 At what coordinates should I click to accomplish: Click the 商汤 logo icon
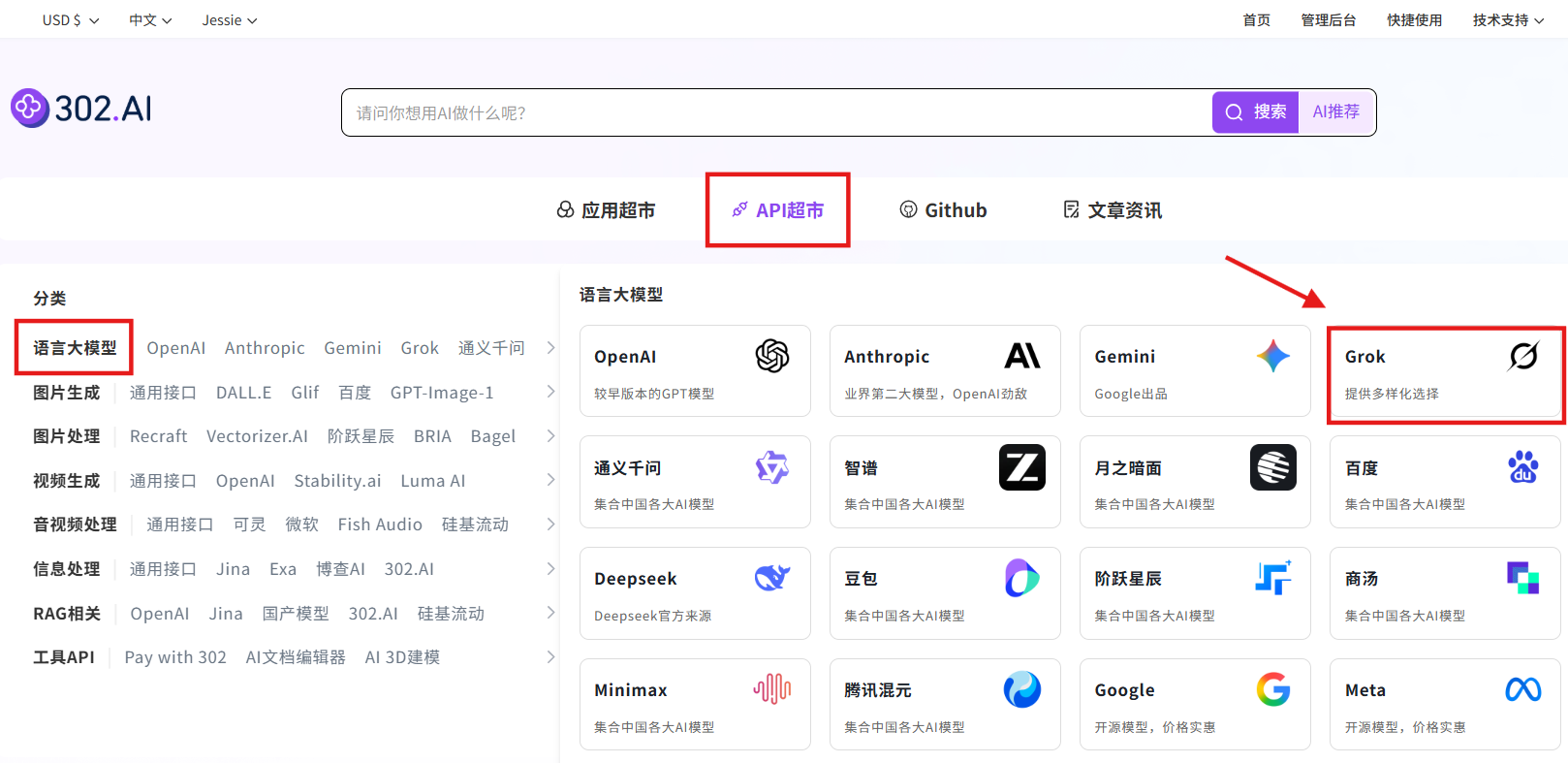click(1523, 579)
